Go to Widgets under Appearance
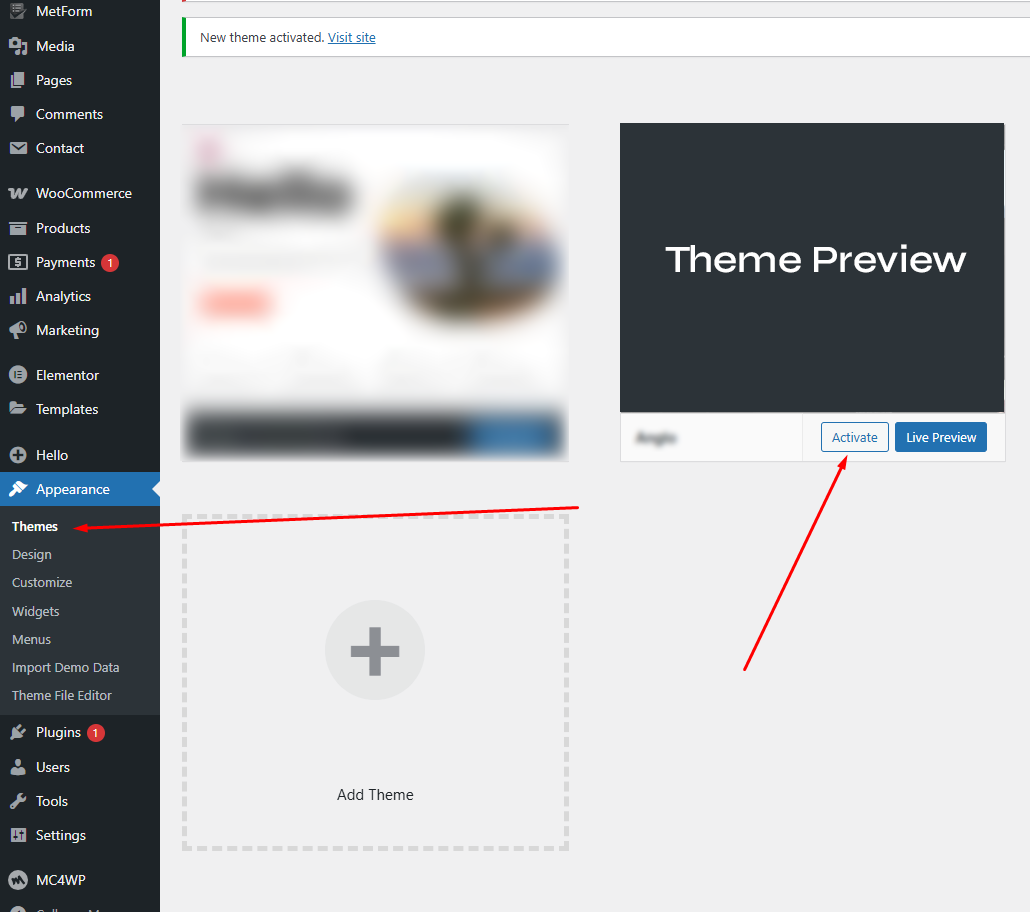The height and width of the screenshot is (912, 1030). pos(36,611)
